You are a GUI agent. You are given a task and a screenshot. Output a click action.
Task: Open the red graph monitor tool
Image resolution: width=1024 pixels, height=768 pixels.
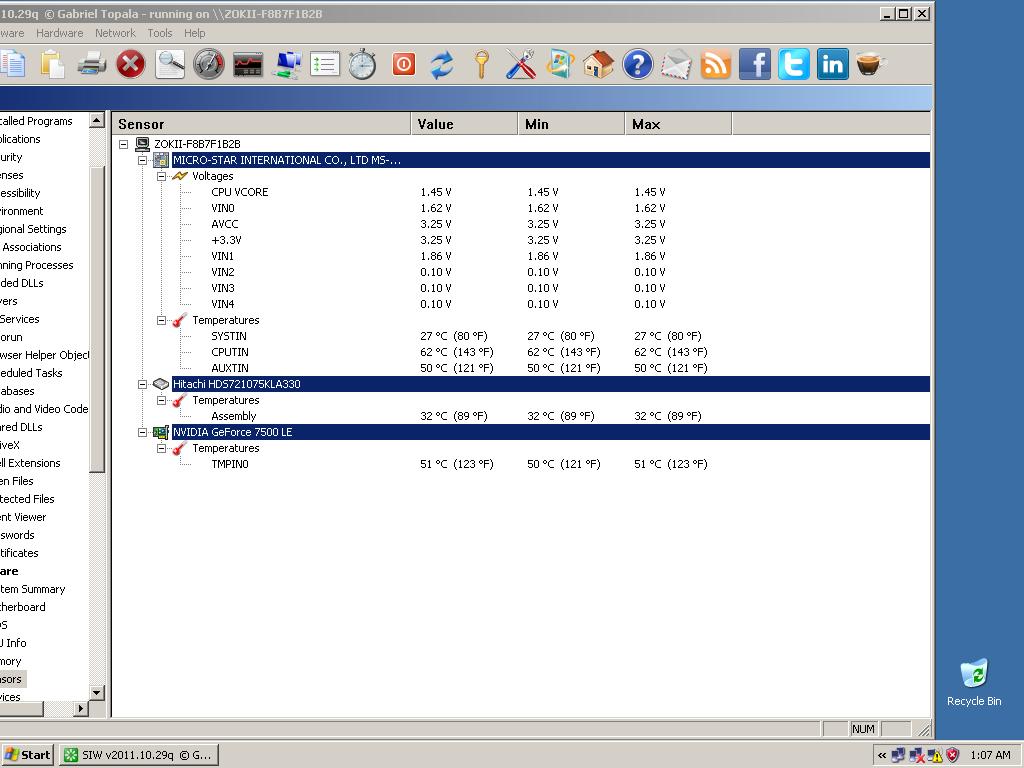coord(248,65)
